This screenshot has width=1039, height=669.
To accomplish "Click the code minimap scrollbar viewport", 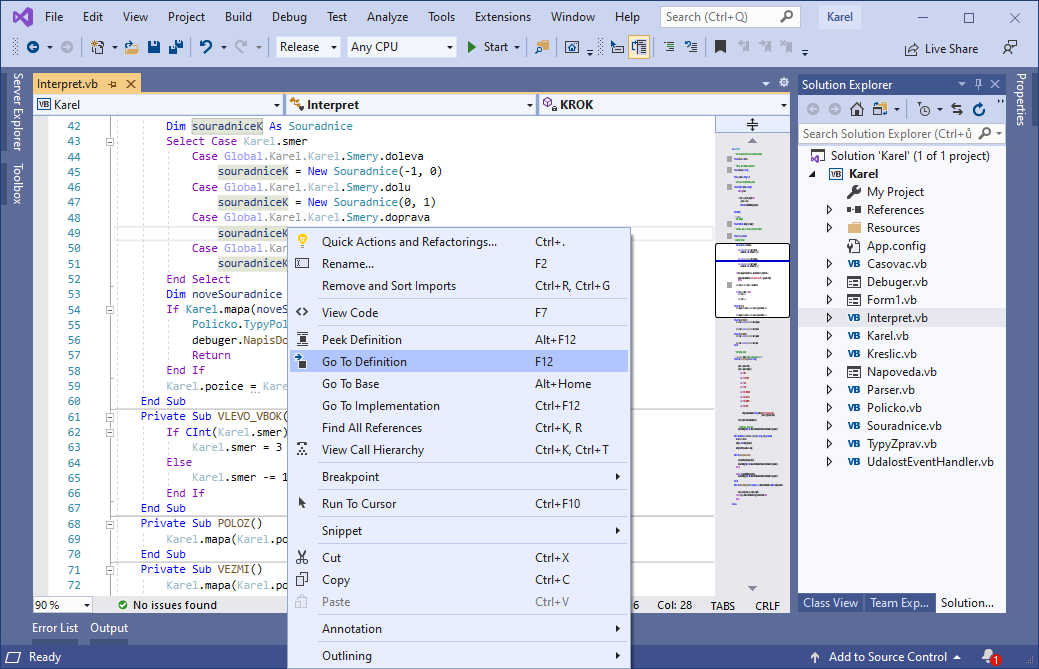I will pyautogui.click(x=752, y=280).
